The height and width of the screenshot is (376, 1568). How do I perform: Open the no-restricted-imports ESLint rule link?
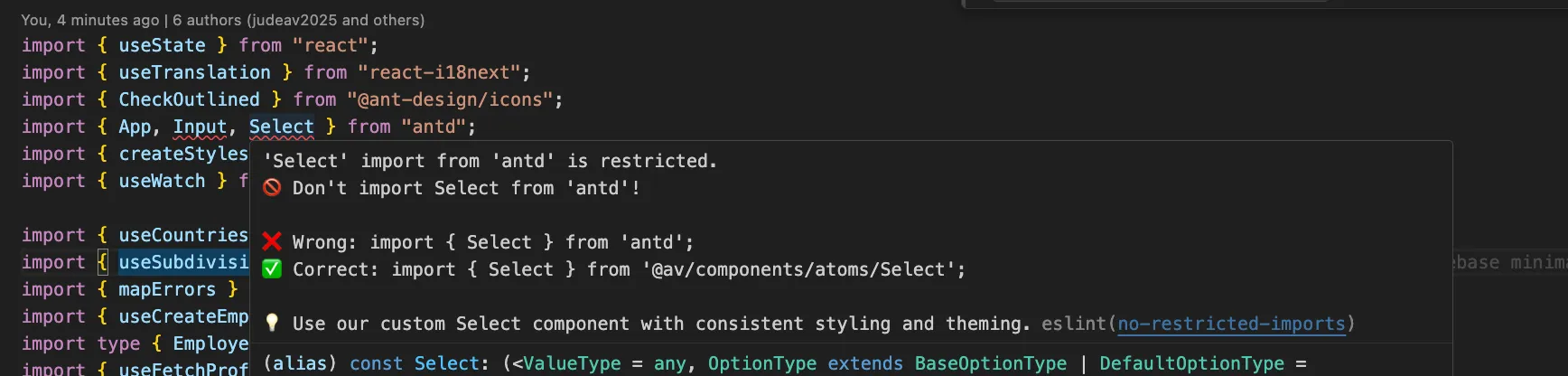click(x=1231, y=324)
